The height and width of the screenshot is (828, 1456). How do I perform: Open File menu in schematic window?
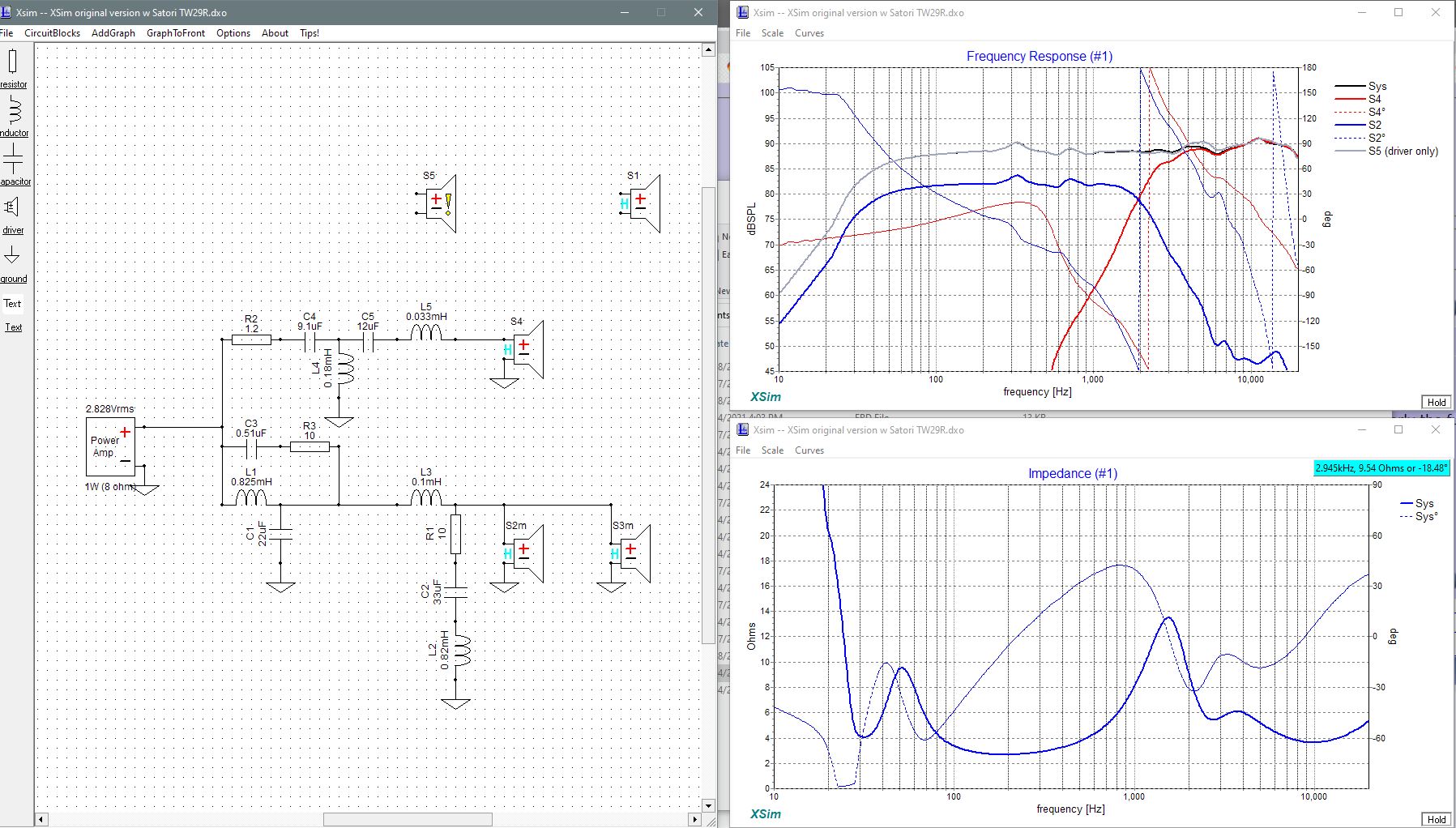tap(6, 33)
